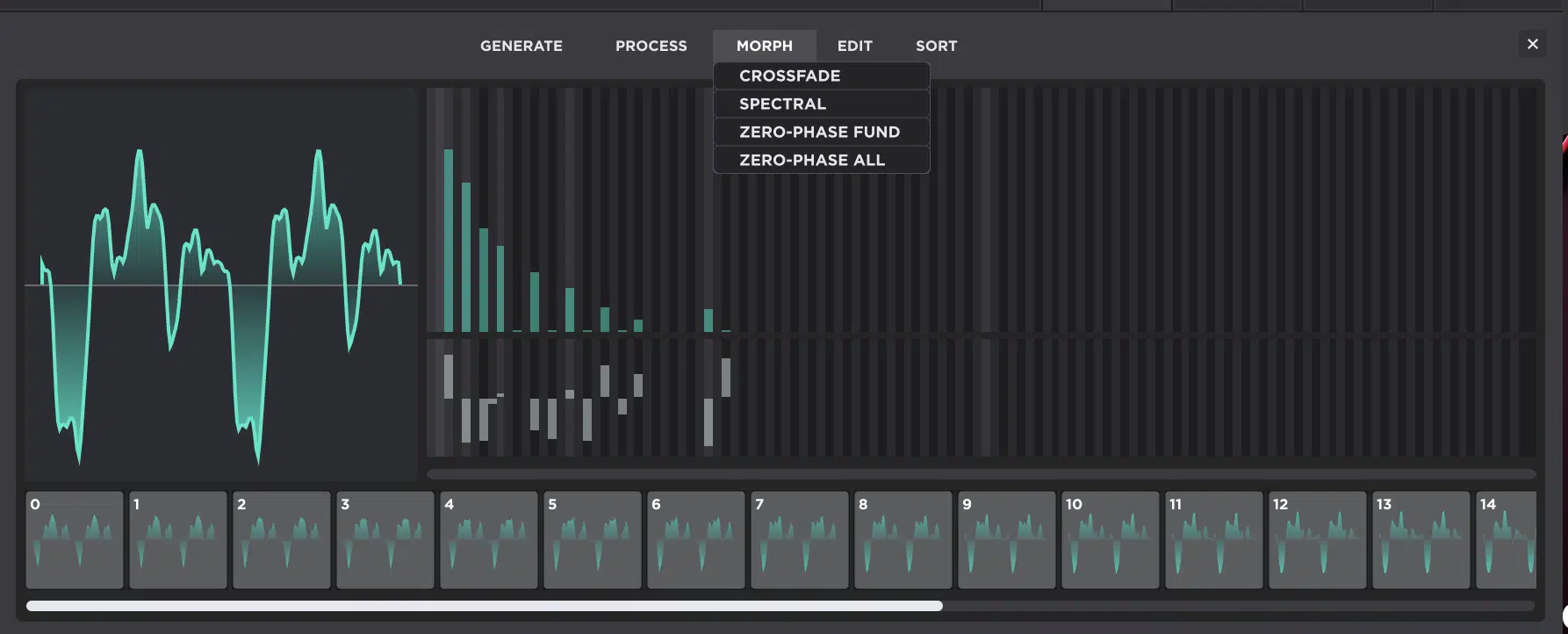Image resolution: width=1568 pixels, height=634 pixels.
Task: Select wavetable frame 3 thumbnail
Action: point(385,540)
